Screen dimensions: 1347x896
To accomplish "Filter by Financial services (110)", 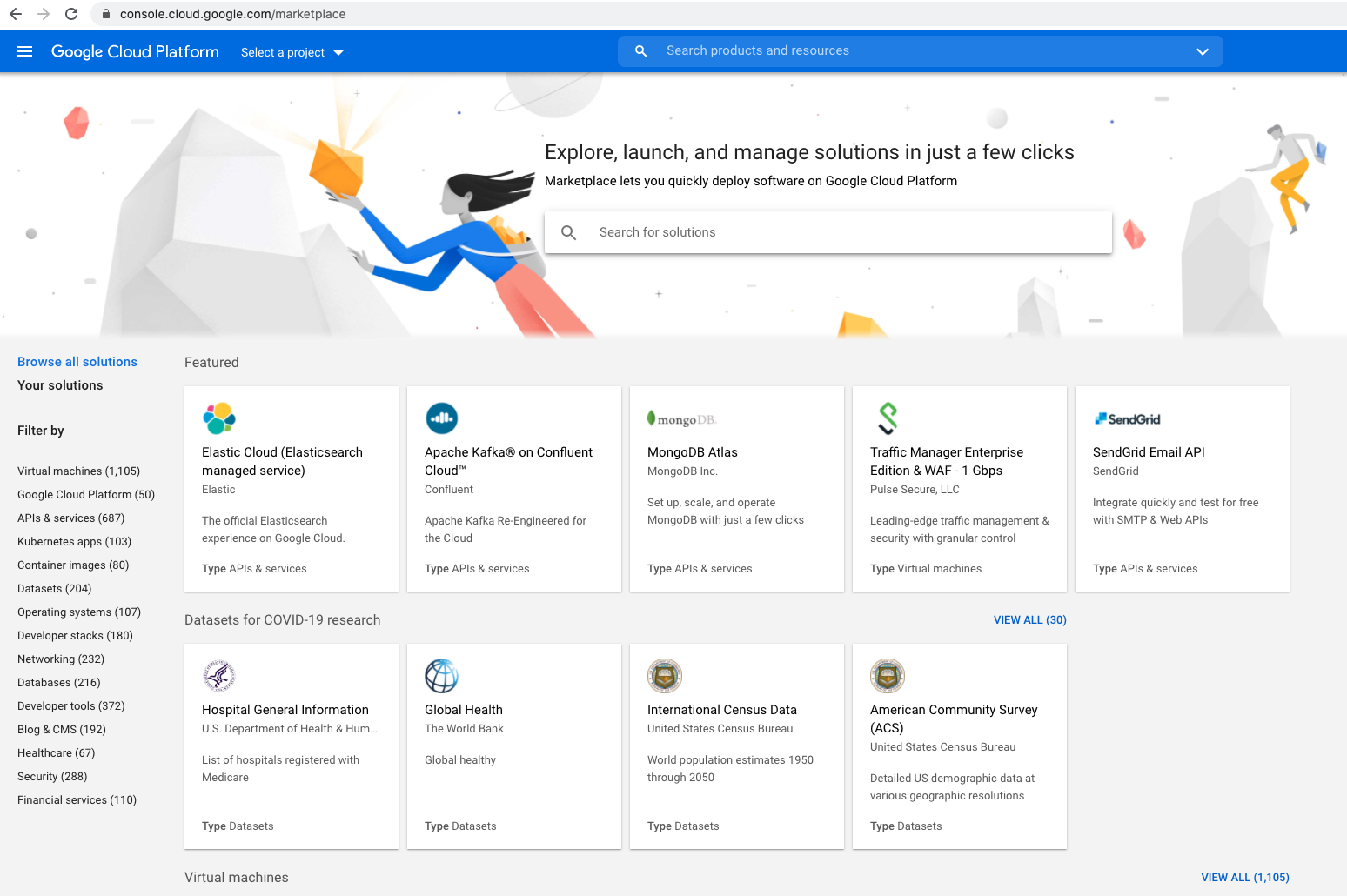I will click(x=77, y=799).
